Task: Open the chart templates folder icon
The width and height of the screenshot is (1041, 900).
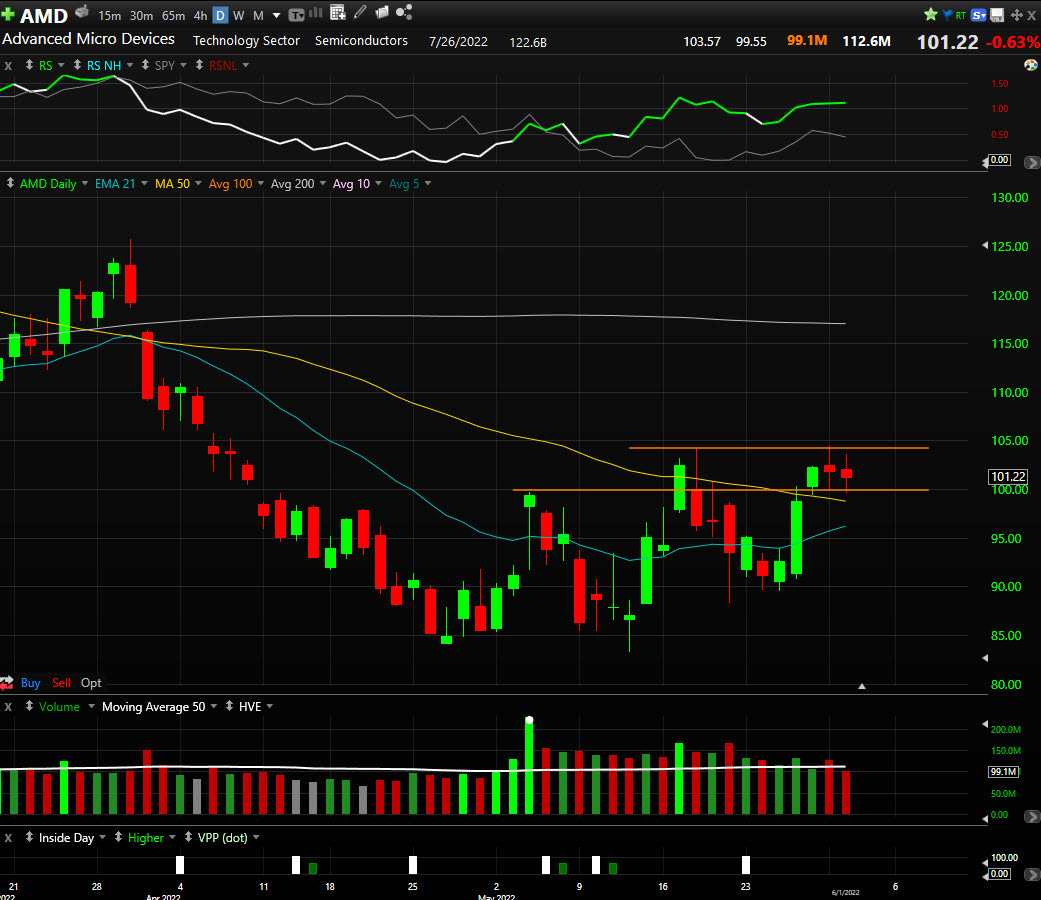Action: tap(382, 12)
